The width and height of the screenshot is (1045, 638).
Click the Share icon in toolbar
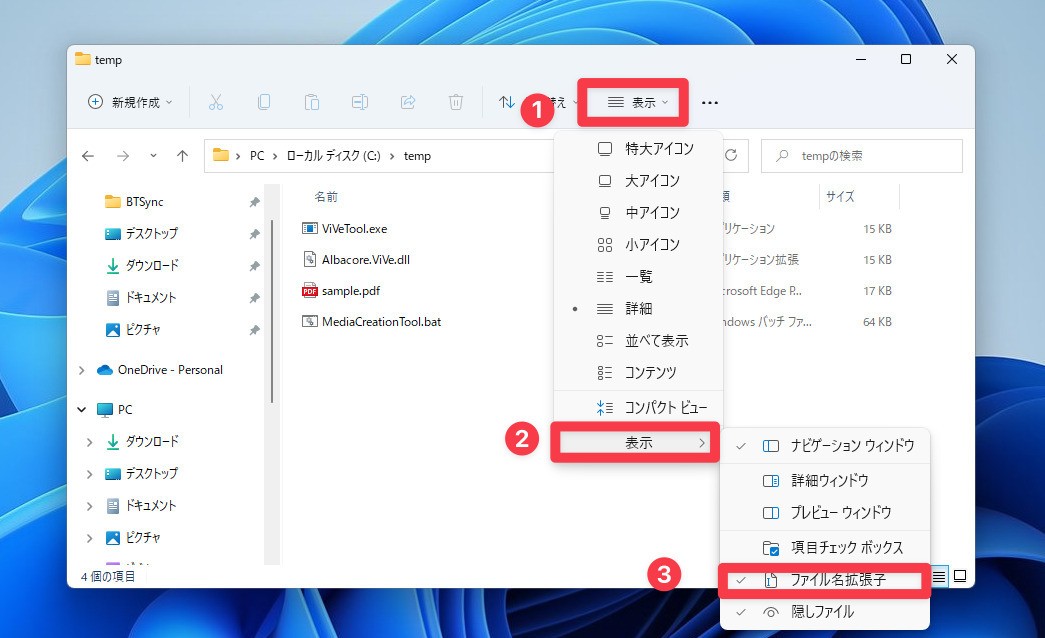pos(408,102)
